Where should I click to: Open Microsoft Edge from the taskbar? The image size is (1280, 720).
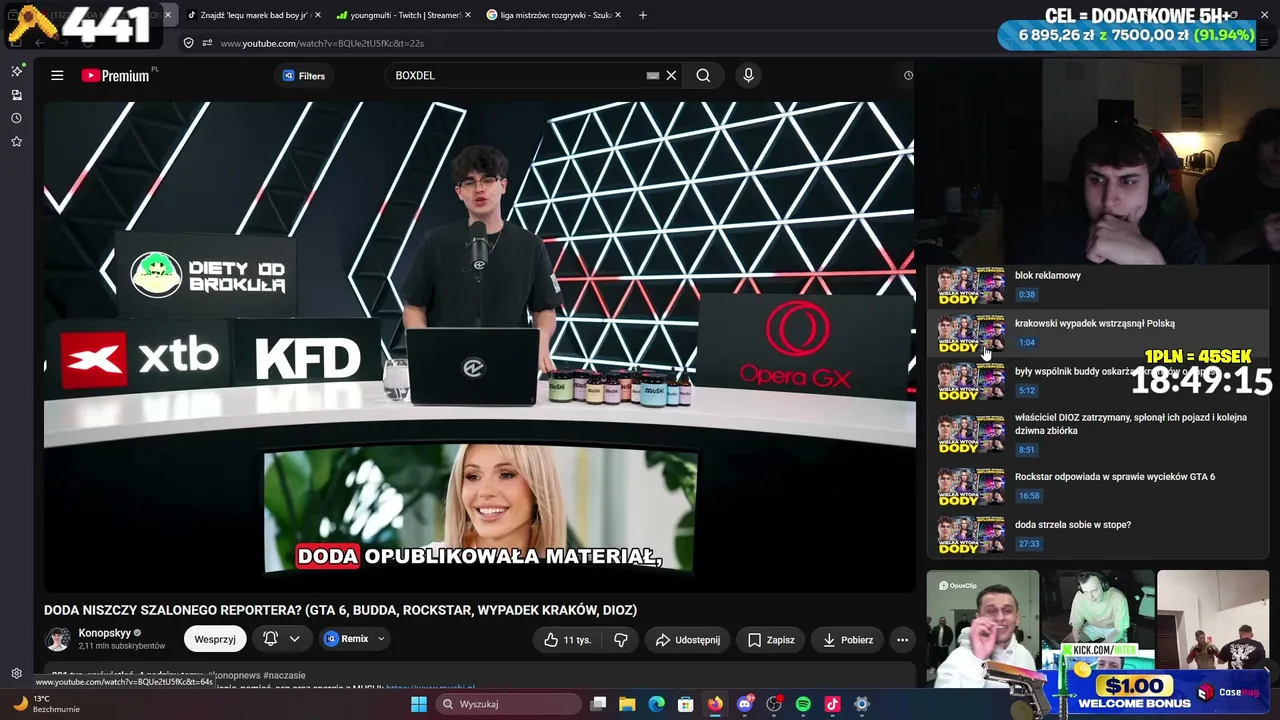[x=656, y=704]
